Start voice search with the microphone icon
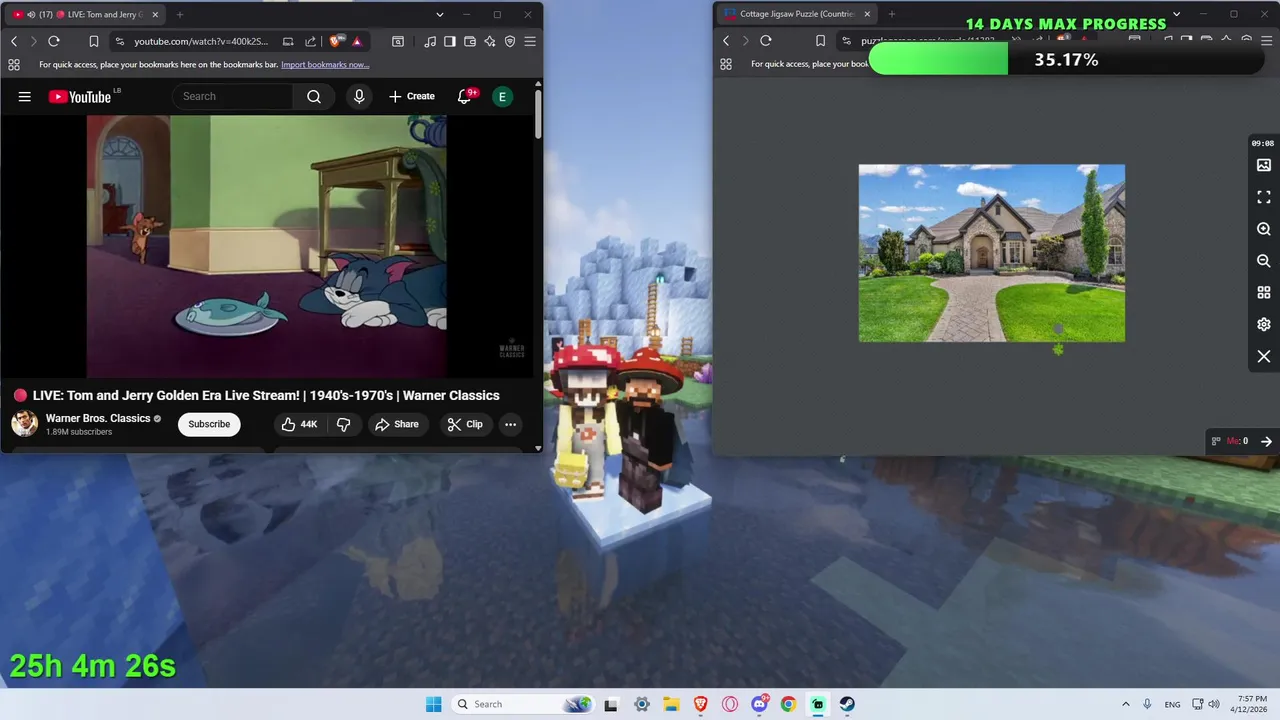The height and width of the screenshot is (720, 1280). (x=359, y=97)
